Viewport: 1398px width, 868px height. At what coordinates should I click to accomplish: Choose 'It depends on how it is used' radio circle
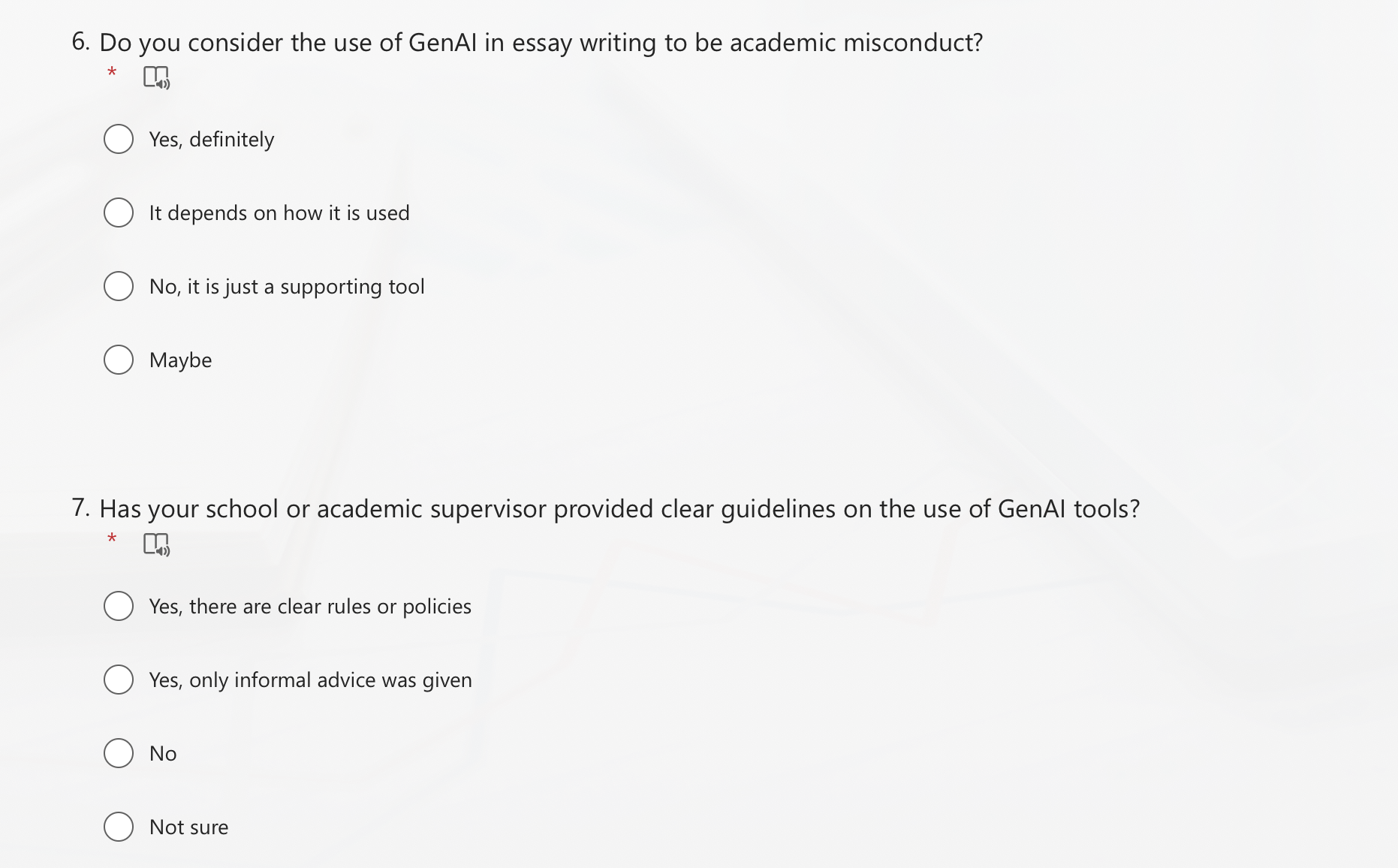click(x=119, y=212)
